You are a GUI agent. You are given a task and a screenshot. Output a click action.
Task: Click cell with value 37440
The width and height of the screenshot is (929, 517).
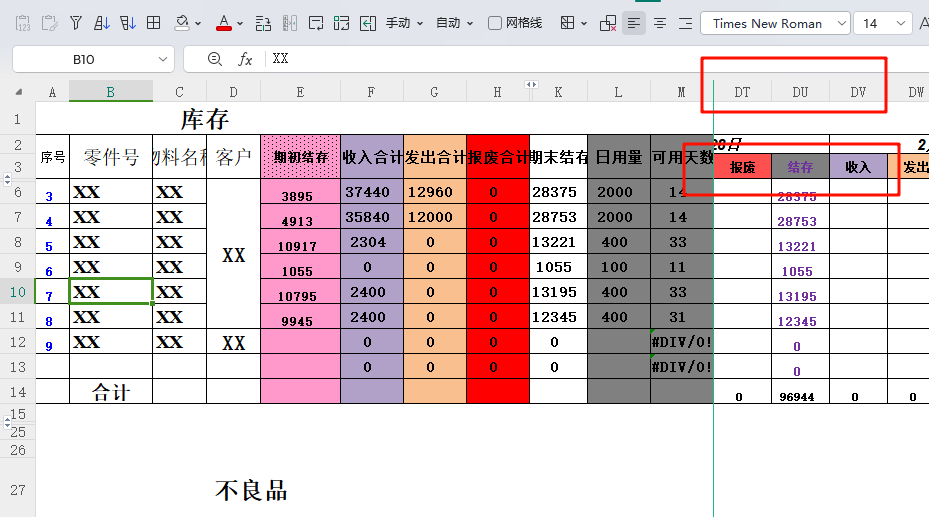pos(372,192)
